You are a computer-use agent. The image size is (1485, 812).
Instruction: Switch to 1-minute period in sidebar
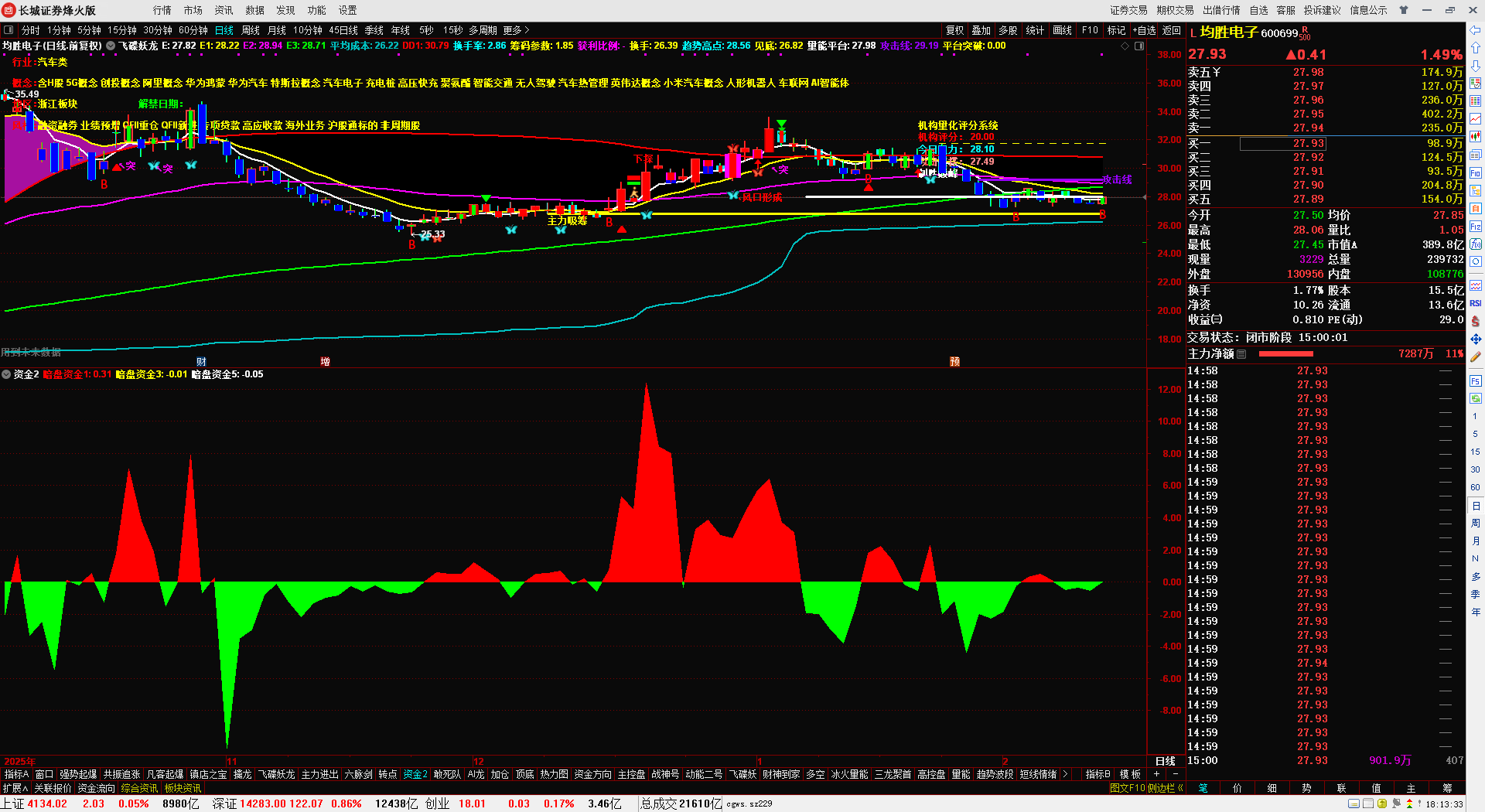(x=1476, y=416)
